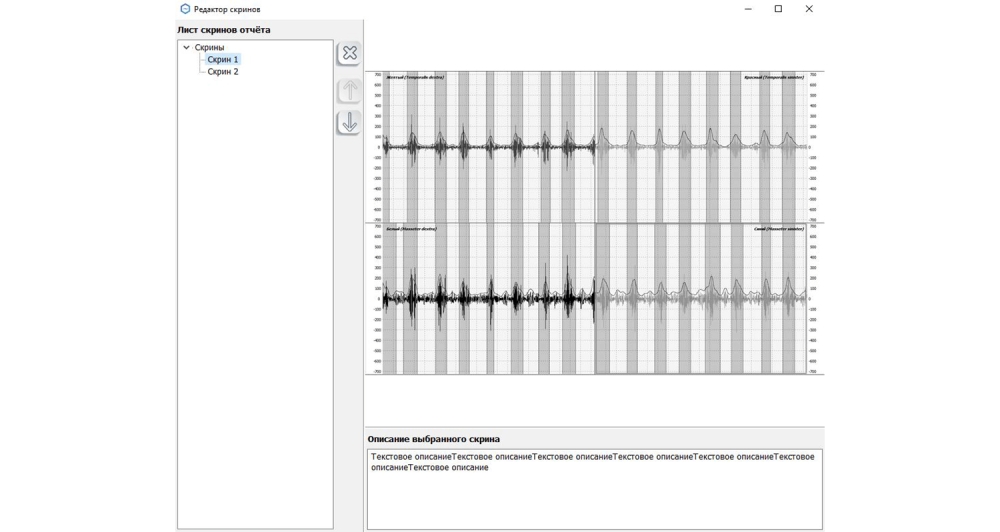Click the Редактор скринов title text

tap(227, 9)
